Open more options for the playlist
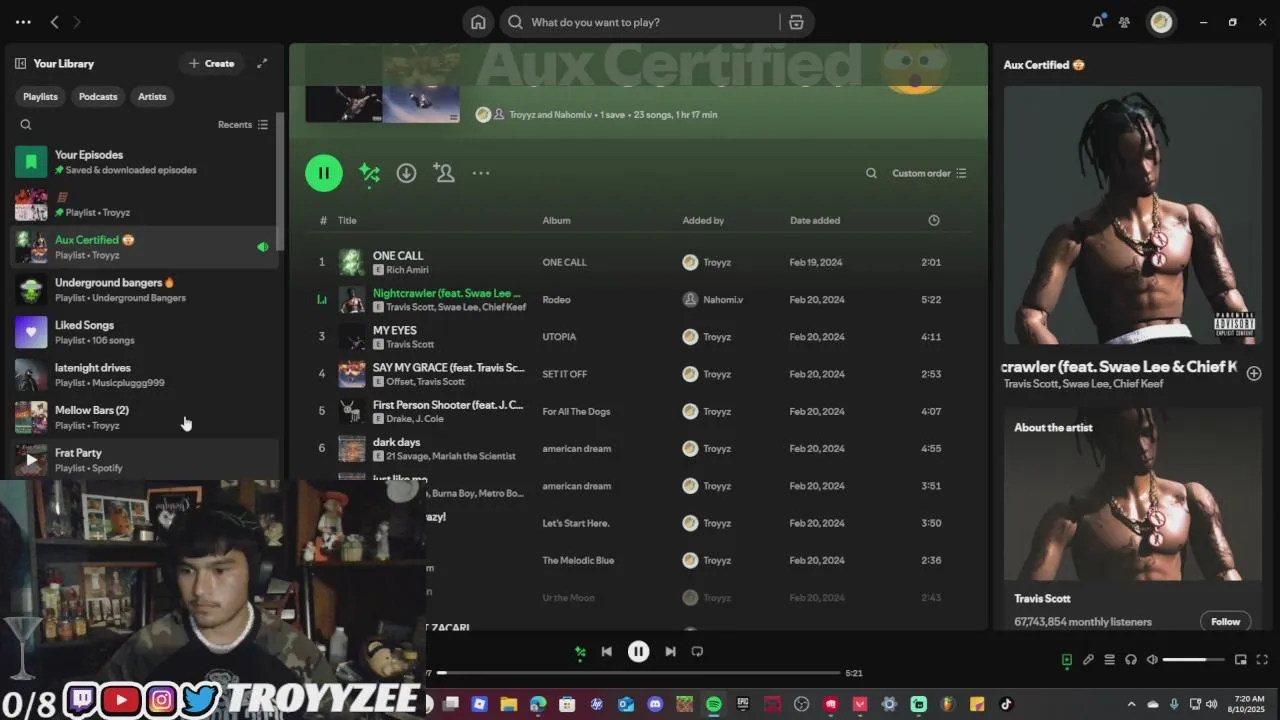The image size is (1280, 720). pyautogui.click(x=481, y=173)
